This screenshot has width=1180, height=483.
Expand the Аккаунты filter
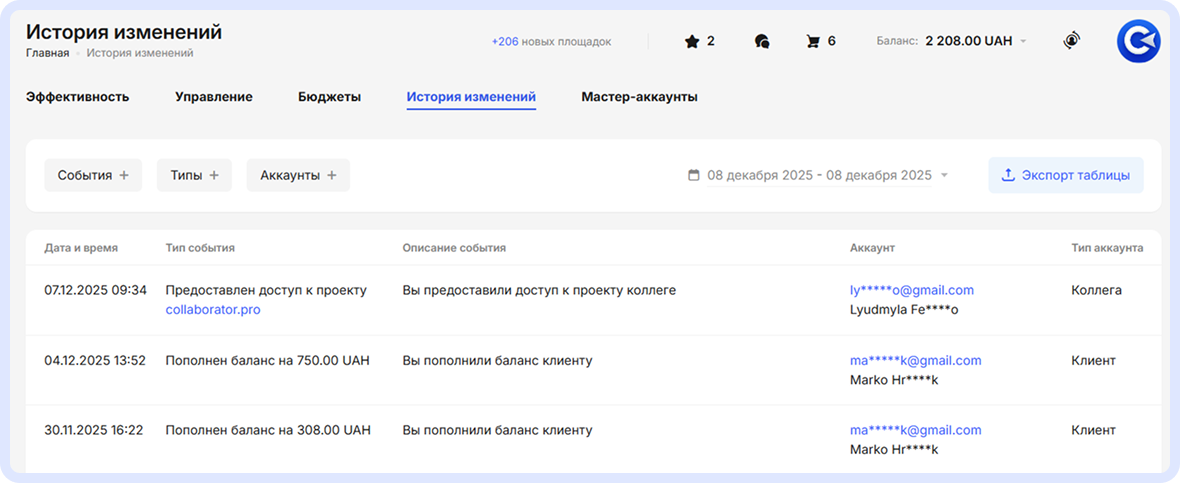click(x=298, y=175)
